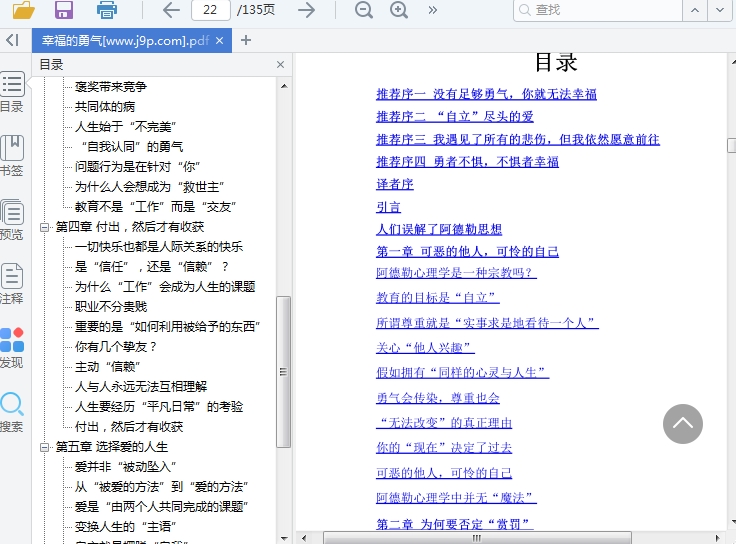
Task: Open the 注释 annotations sidebar icon
Action: [12, 283]
